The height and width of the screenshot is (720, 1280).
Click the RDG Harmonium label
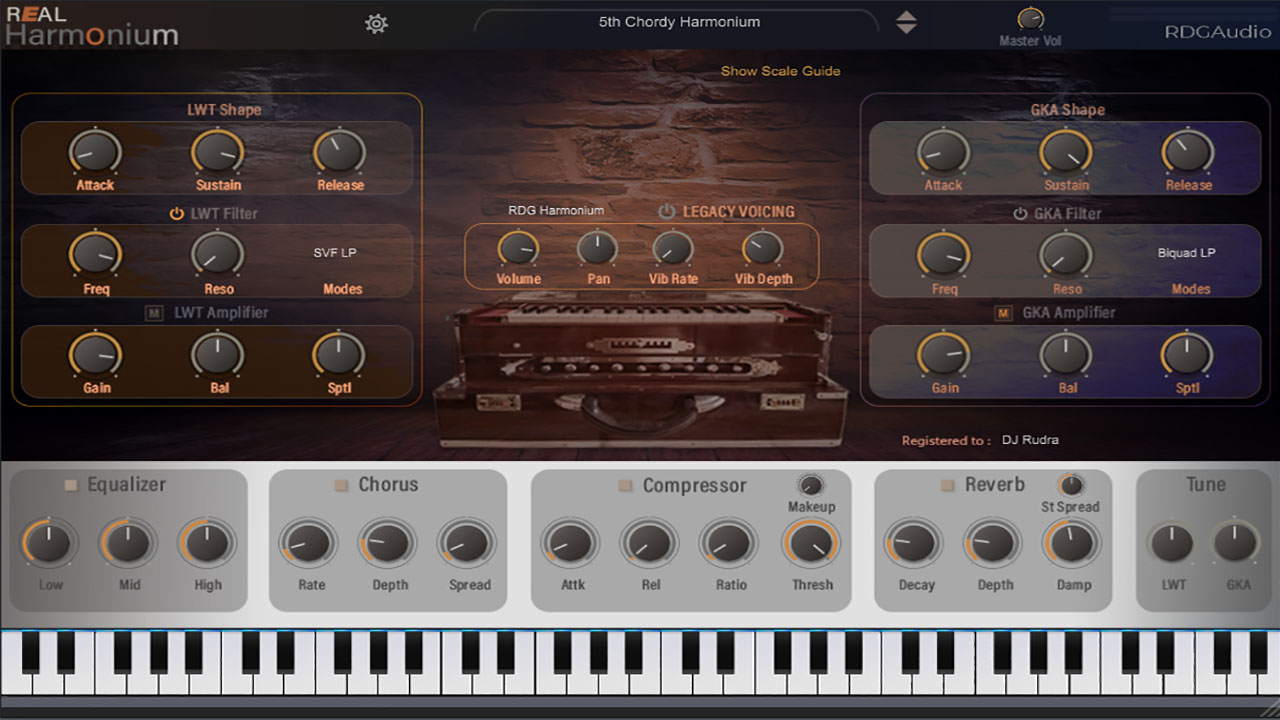pos(556,211)
